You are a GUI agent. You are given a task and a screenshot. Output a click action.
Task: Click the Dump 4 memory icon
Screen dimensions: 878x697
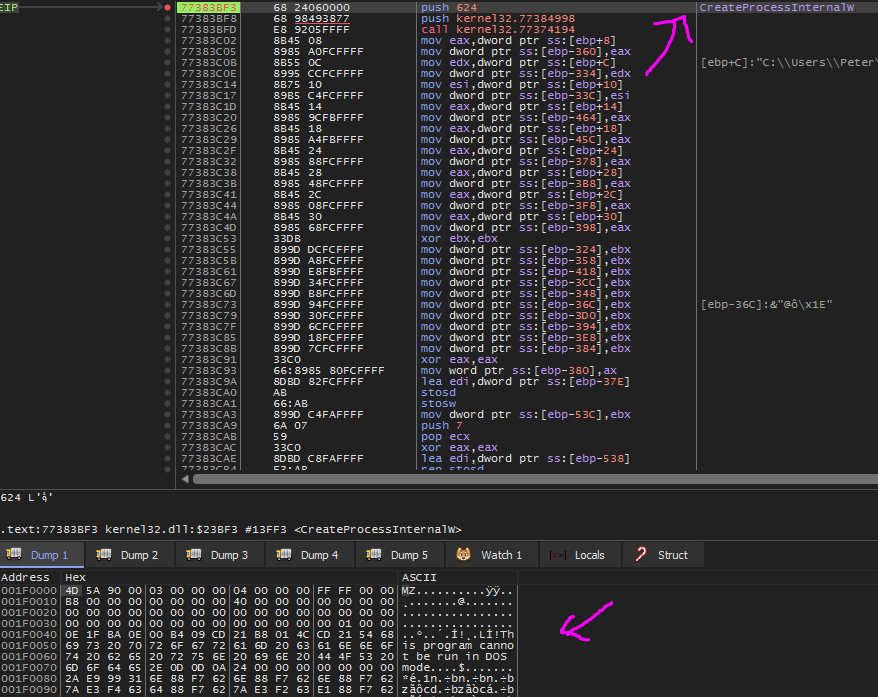(284, 555)
